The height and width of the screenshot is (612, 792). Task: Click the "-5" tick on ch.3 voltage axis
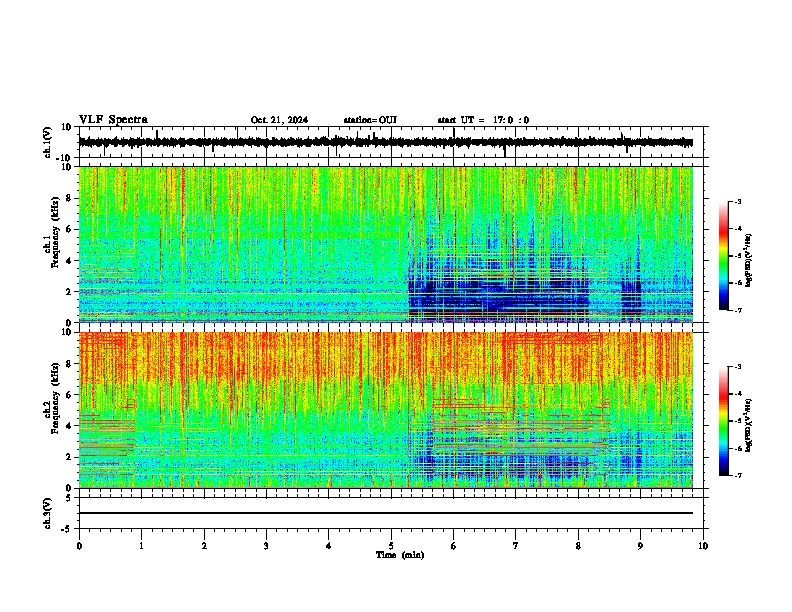point(67,529)
